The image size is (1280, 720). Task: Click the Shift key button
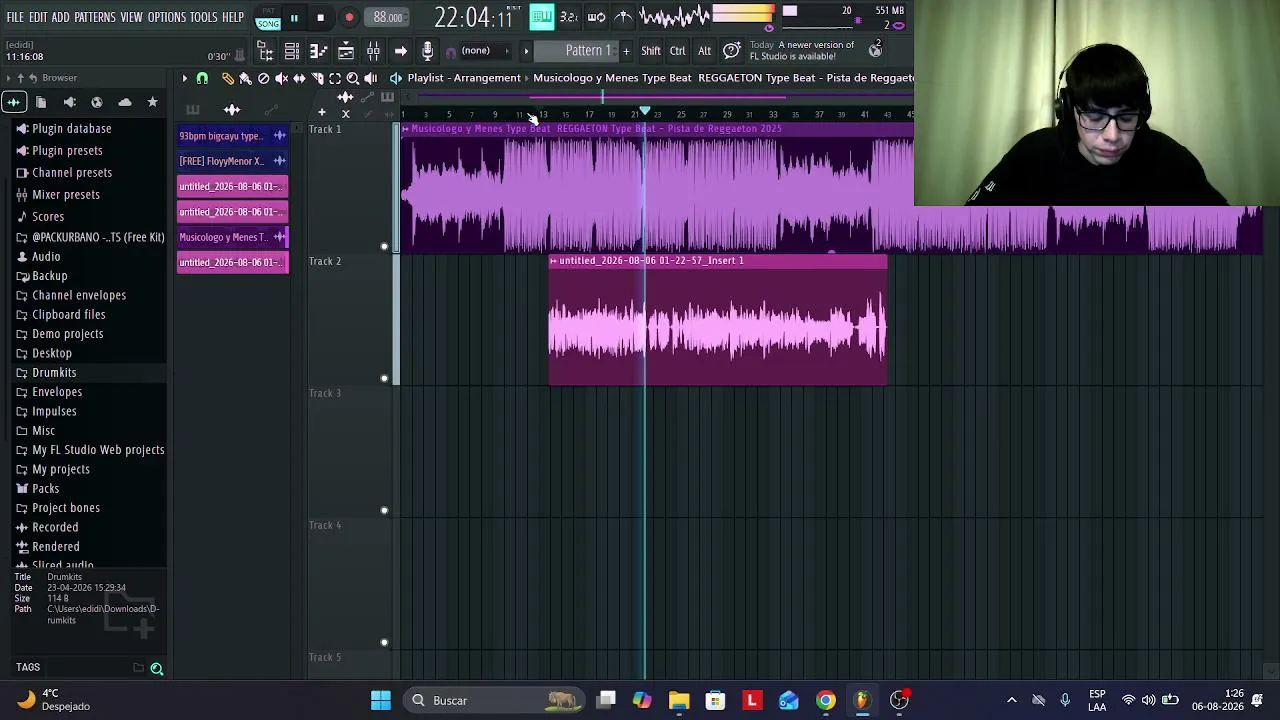[x=651, y=51]
